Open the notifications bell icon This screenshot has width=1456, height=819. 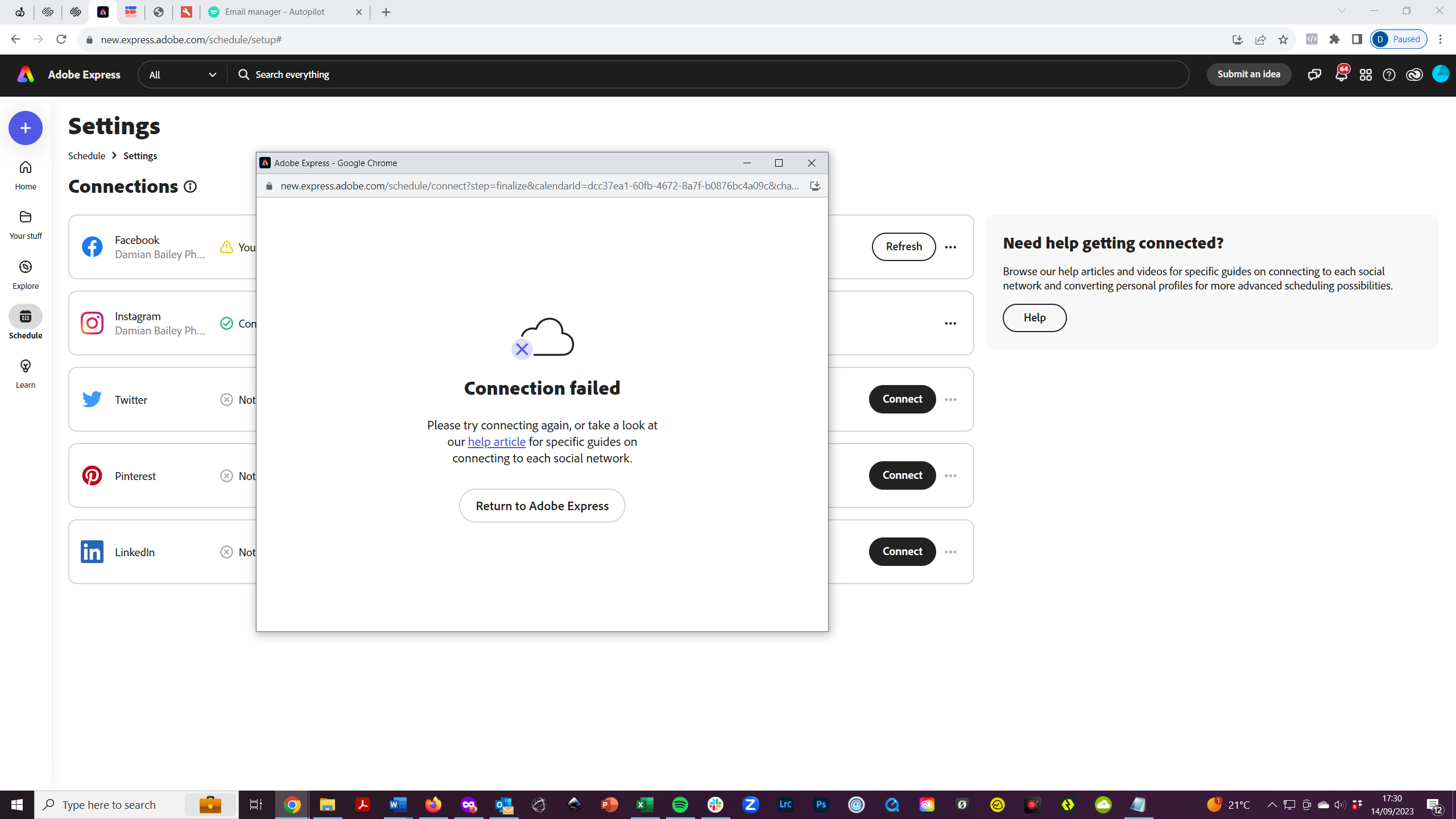click(x=1341, y=75)
